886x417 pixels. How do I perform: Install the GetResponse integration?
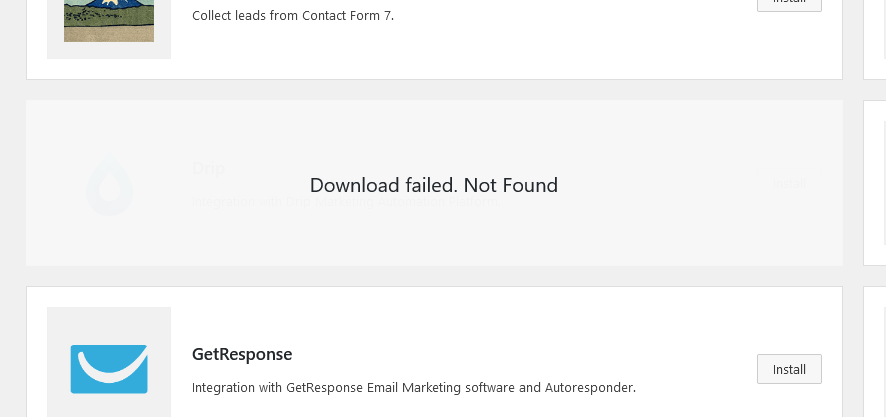point(789,369)
